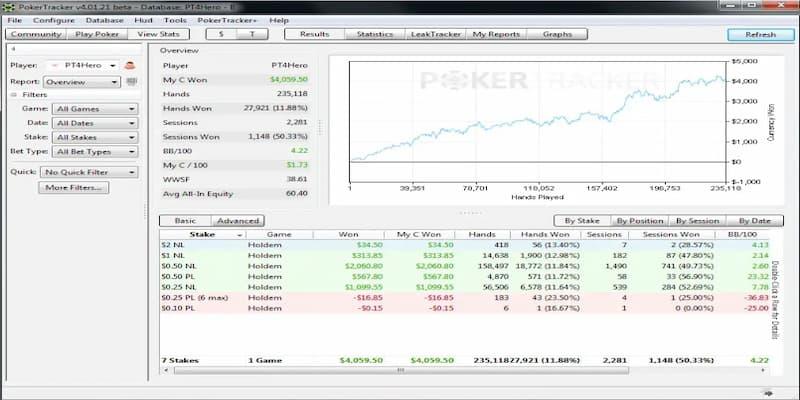
Task: Open the Player dropdown showing PT4Hero
Action: [83, 65]
